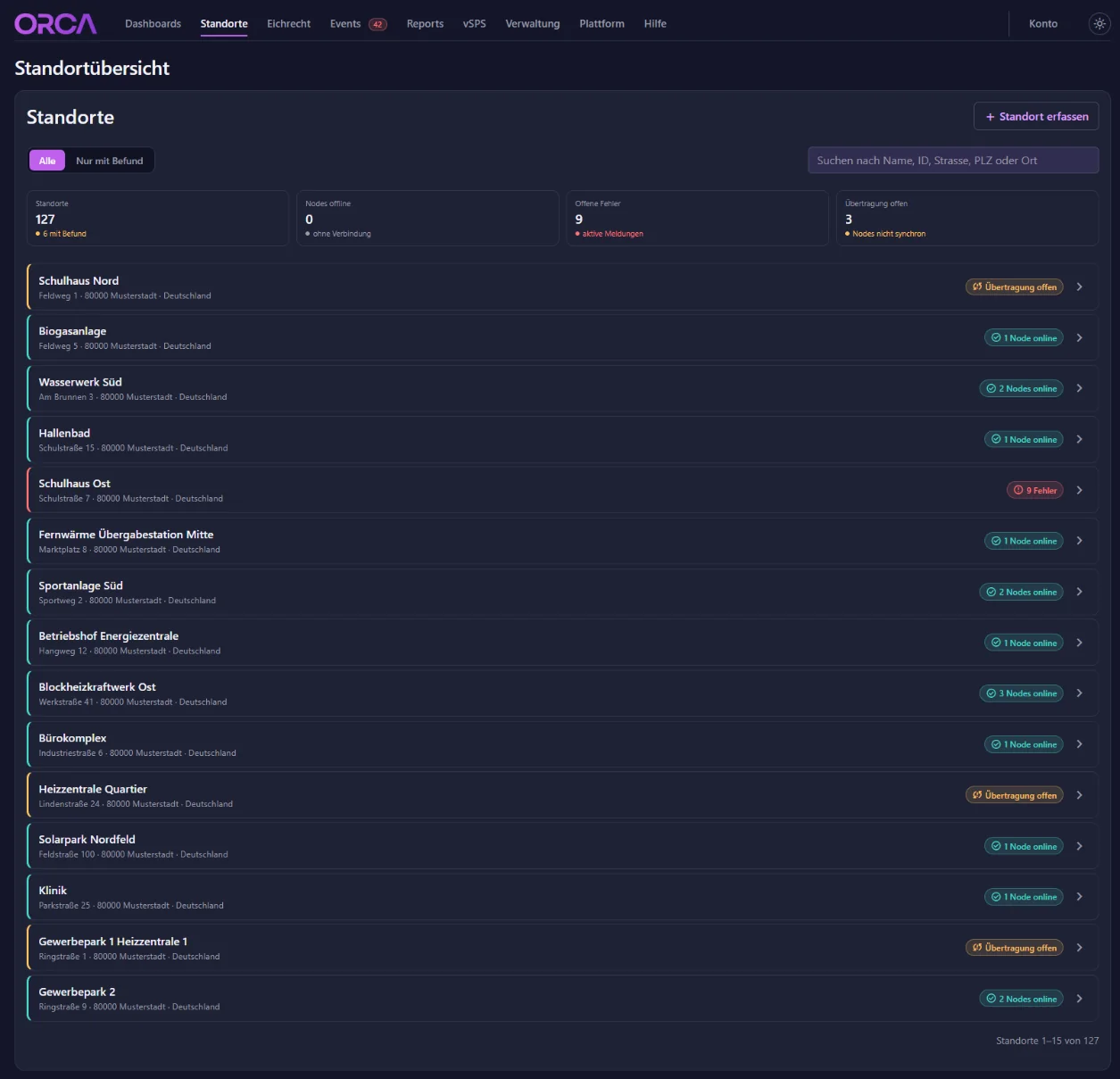The width and height of the screenshot is (1120, 1079).
Task: Click the 1 Node online badge for Klinik
Action: pos(1024,897)
